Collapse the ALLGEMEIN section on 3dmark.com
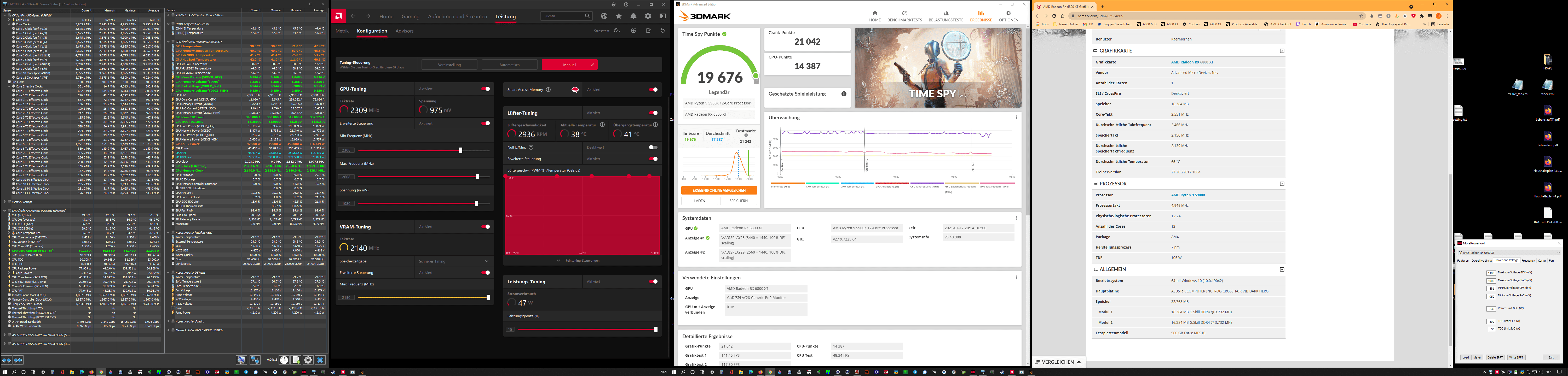1568x376 pixels. pyautogui.click(x=1282, y=269)
